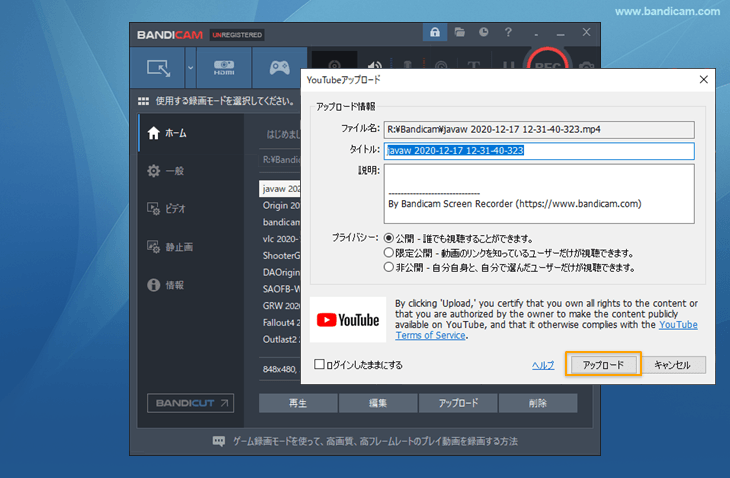This screenshot has height=478, width=730.
Task: Click the speech bubble tip icon
Action: [x=219, y=441]
